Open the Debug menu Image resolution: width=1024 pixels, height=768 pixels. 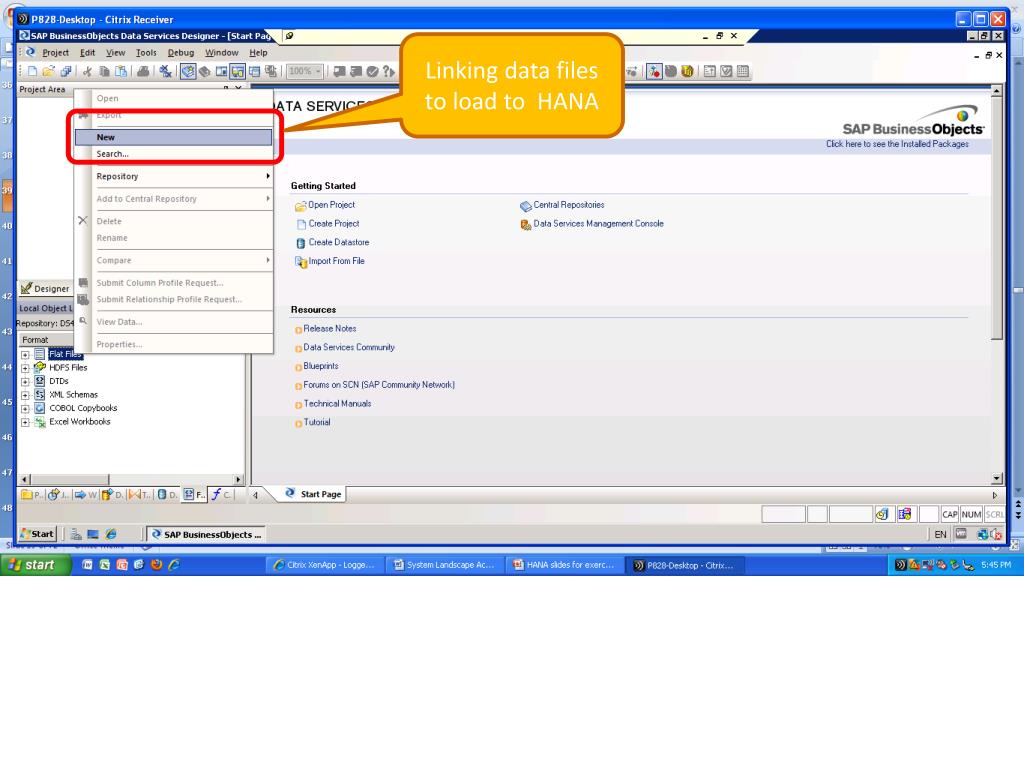pyautogui.click(x=181, y=53)
